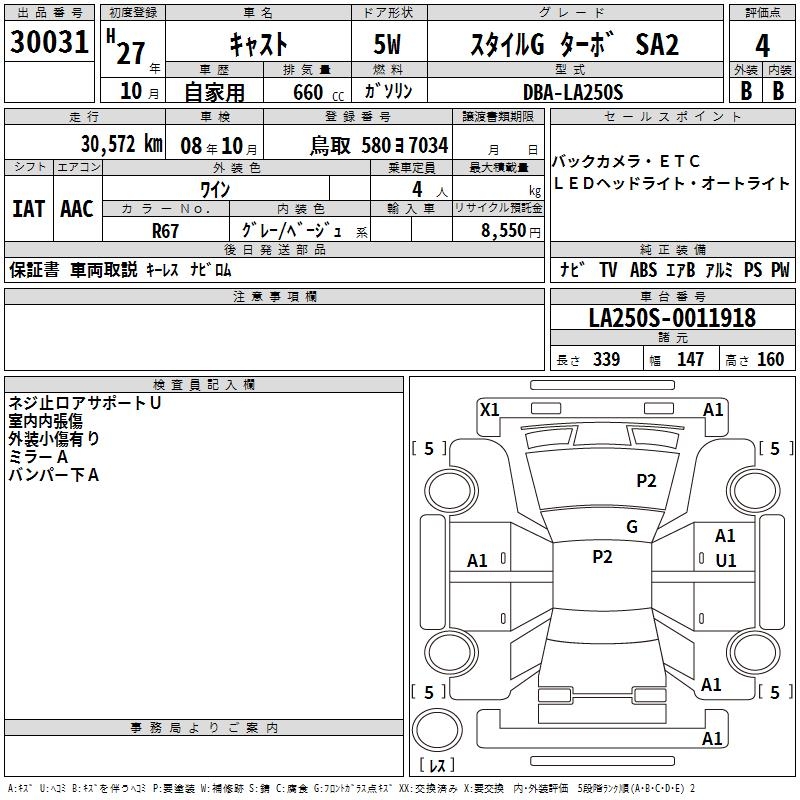Click the overall evaluation score 4
The height and width of the screenshot is (800, 800).
point(762,46)
